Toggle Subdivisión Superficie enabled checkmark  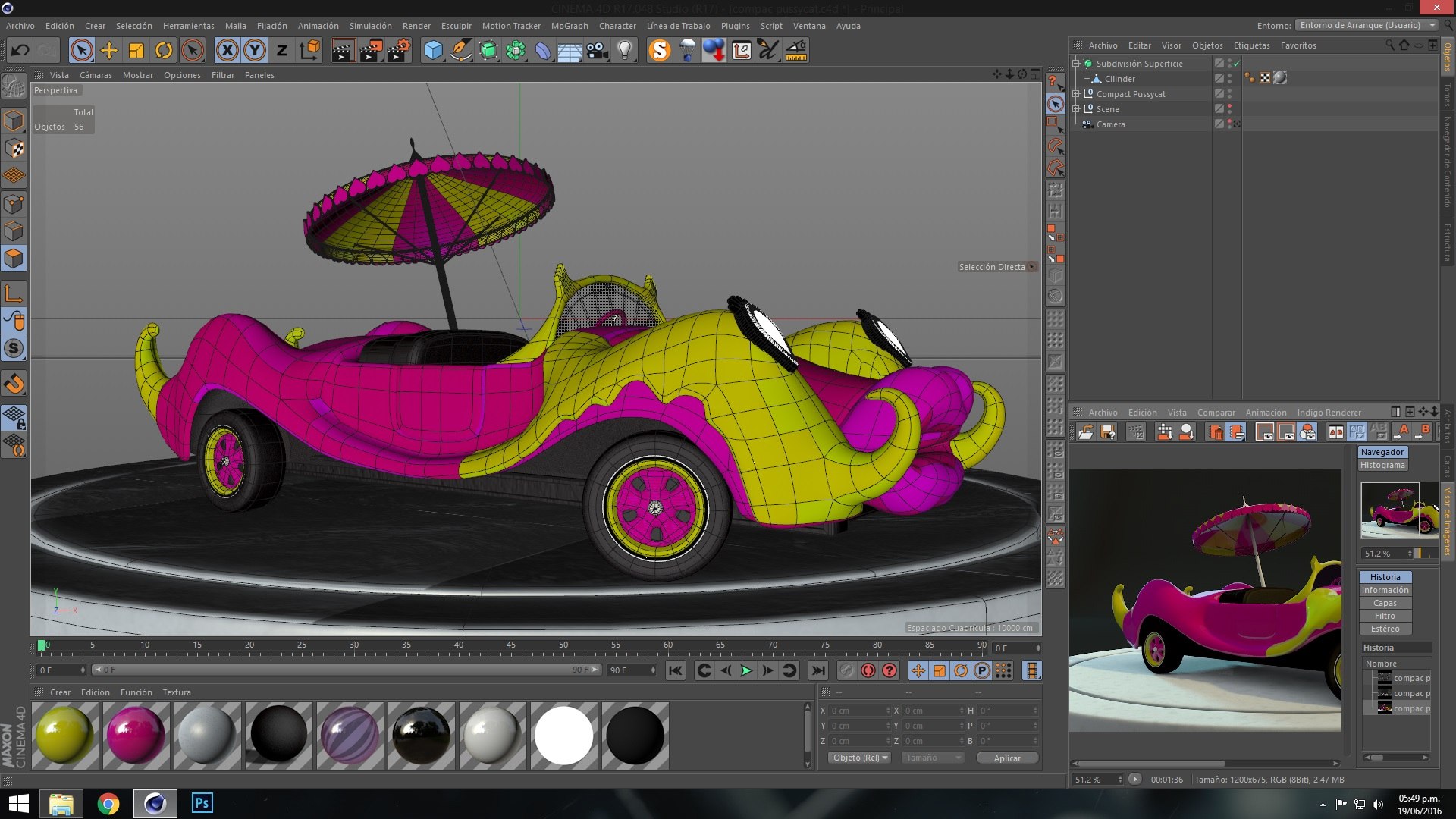click(1237, 64)
